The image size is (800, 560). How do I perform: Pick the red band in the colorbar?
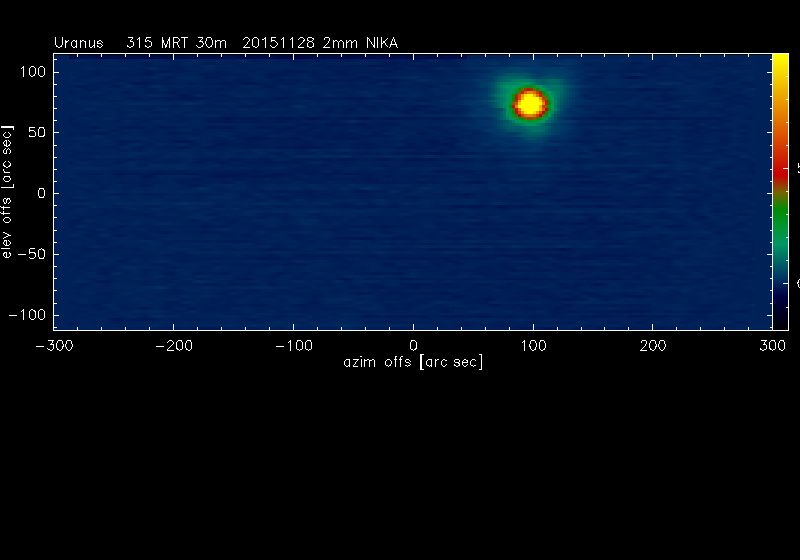tap(780, 170)
